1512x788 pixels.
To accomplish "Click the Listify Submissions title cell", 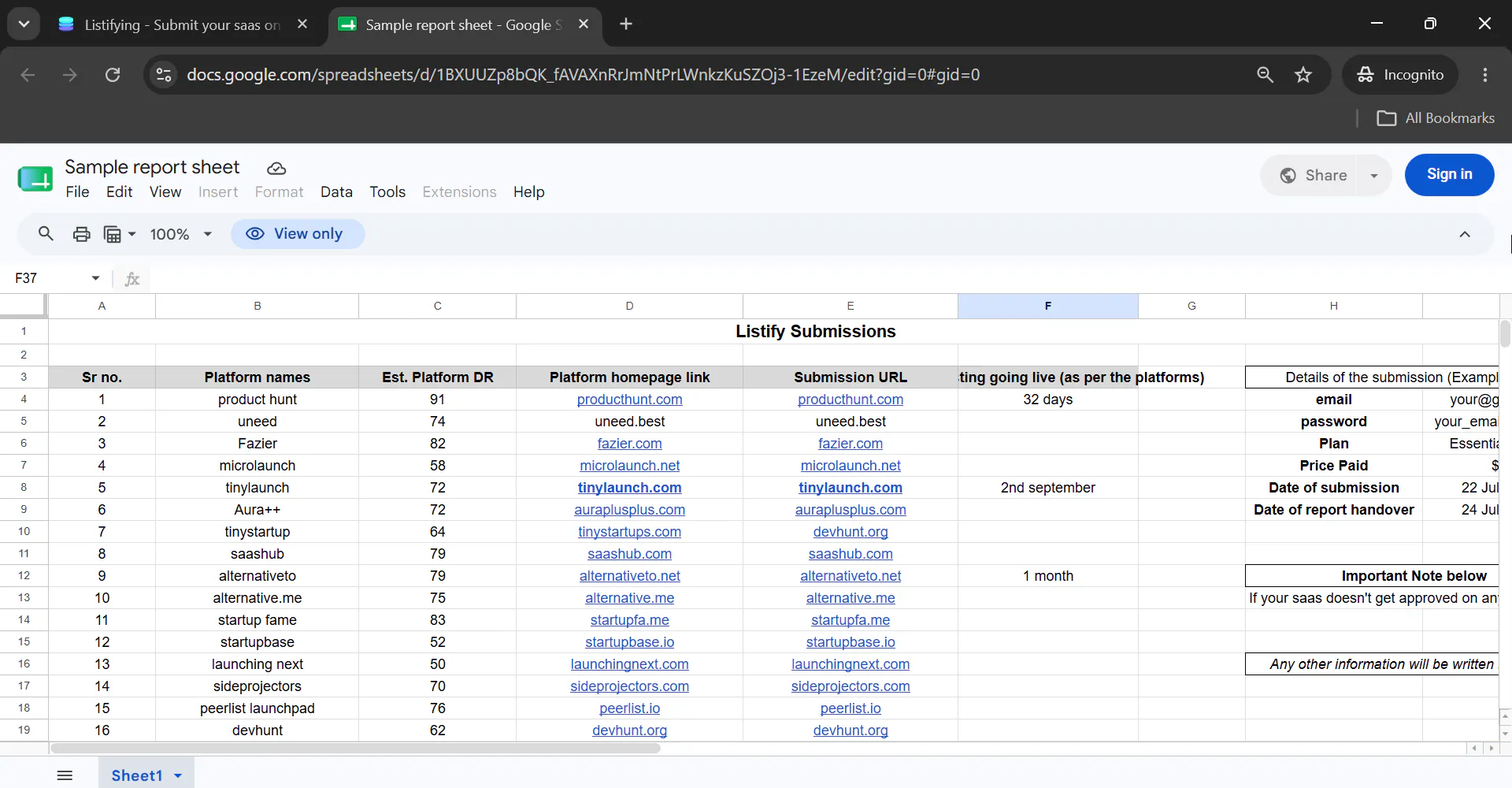I will 815,332.
